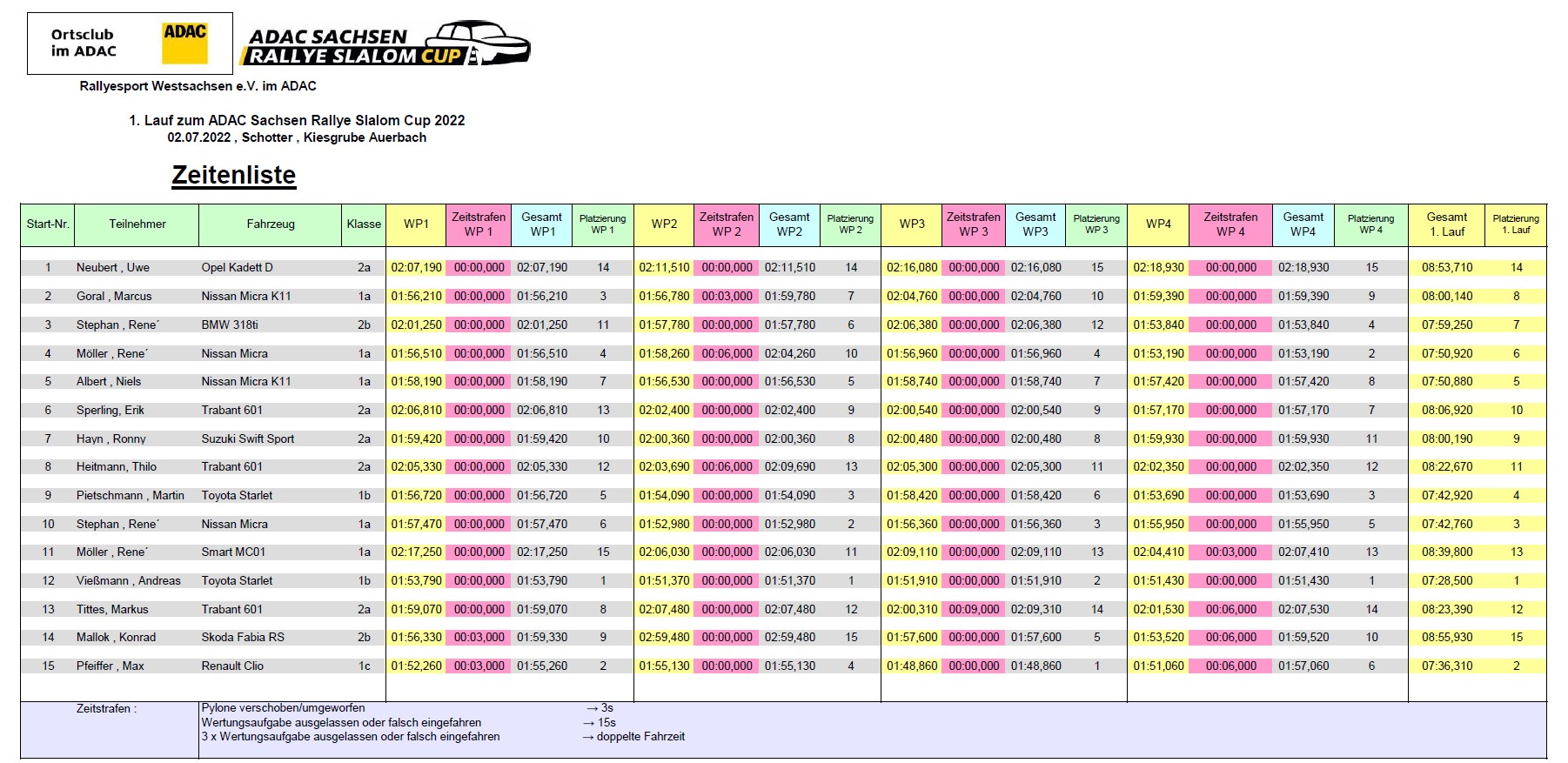This screenshot has height=763, width=1568.
Task: Select "Rallyesport Westsachsen e.V. im ADAC" line
Action: click(198, 86)
